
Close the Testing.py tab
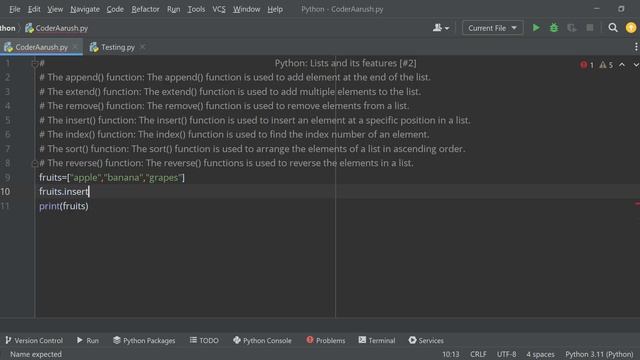tap(142, 47)
